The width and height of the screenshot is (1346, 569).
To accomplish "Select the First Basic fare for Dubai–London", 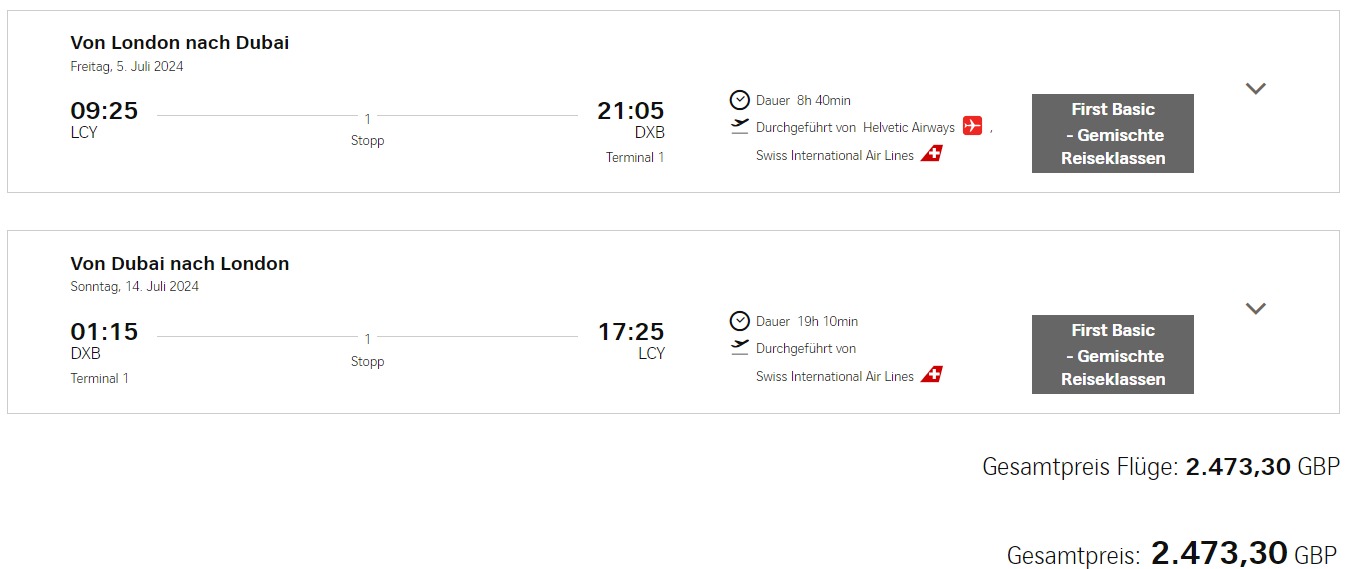I will pyautogui.click(x=1112, y=354).
